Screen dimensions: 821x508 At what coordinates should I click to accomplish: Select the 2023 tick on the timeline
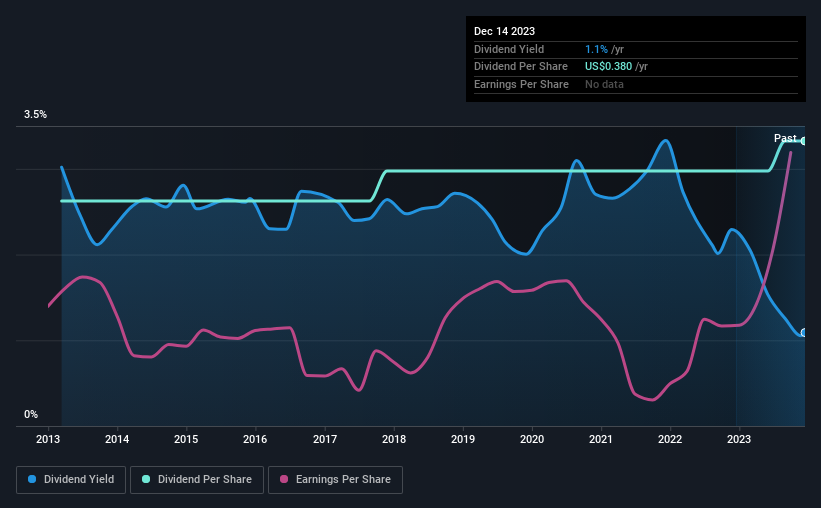coord(739,439)
